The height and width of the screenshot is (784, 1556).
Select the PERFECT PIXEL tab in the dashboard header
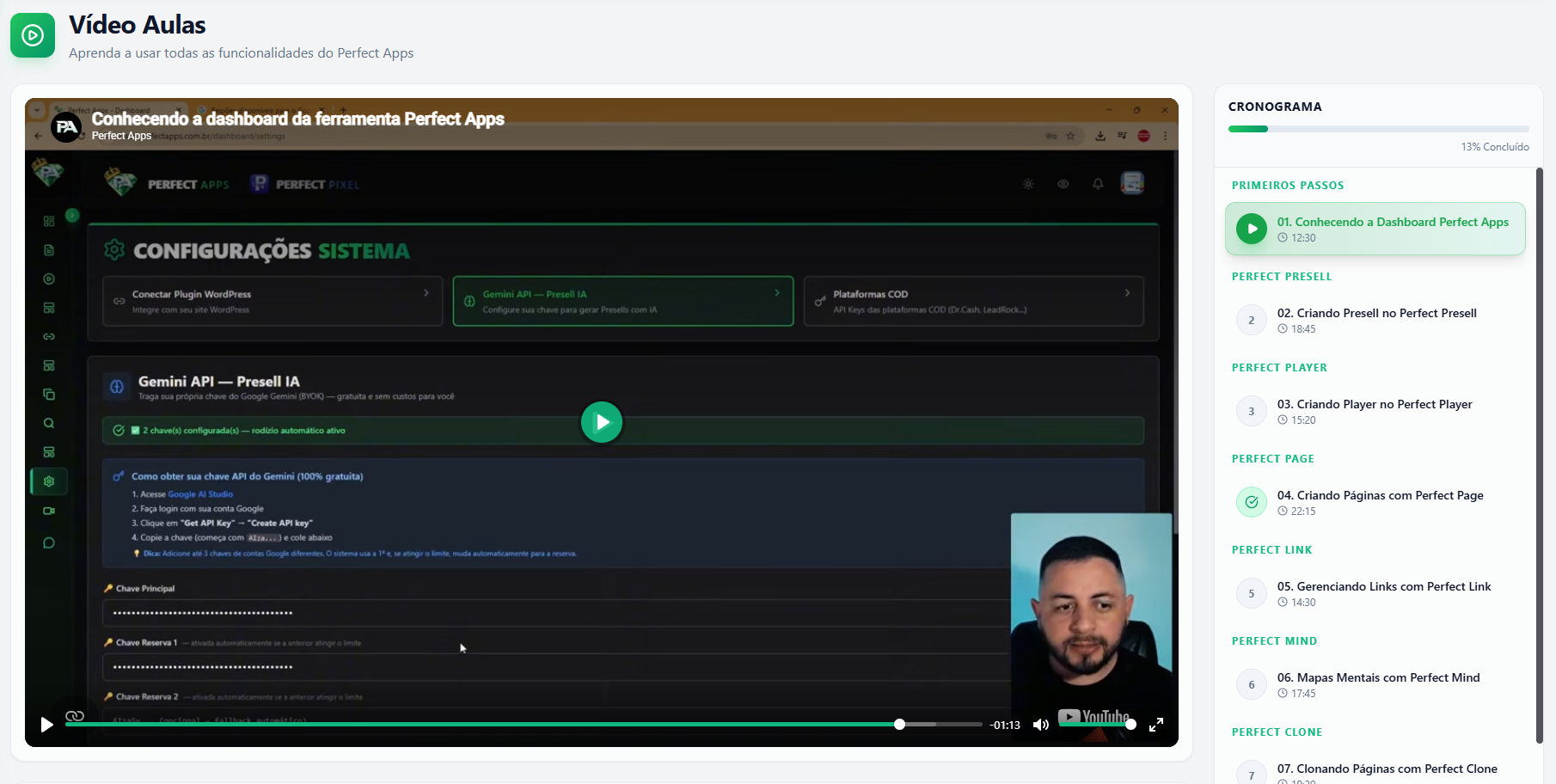click(304, 183)
